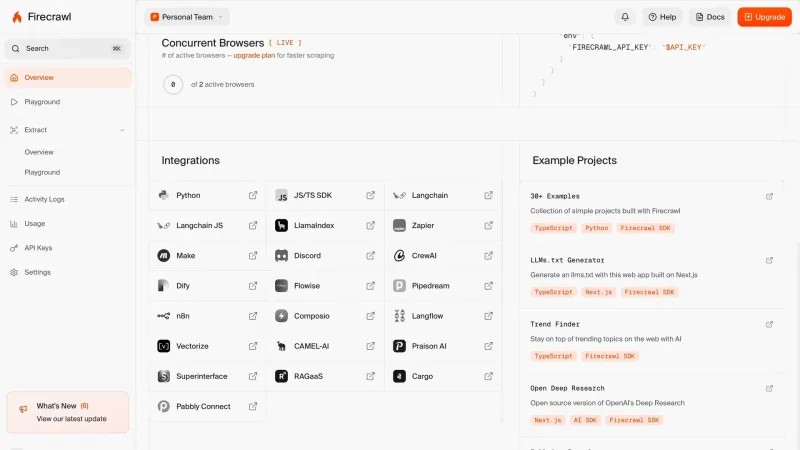Open 30+ Examples project external link
This screenshot has width=800, height=450.
click(769, 196)
